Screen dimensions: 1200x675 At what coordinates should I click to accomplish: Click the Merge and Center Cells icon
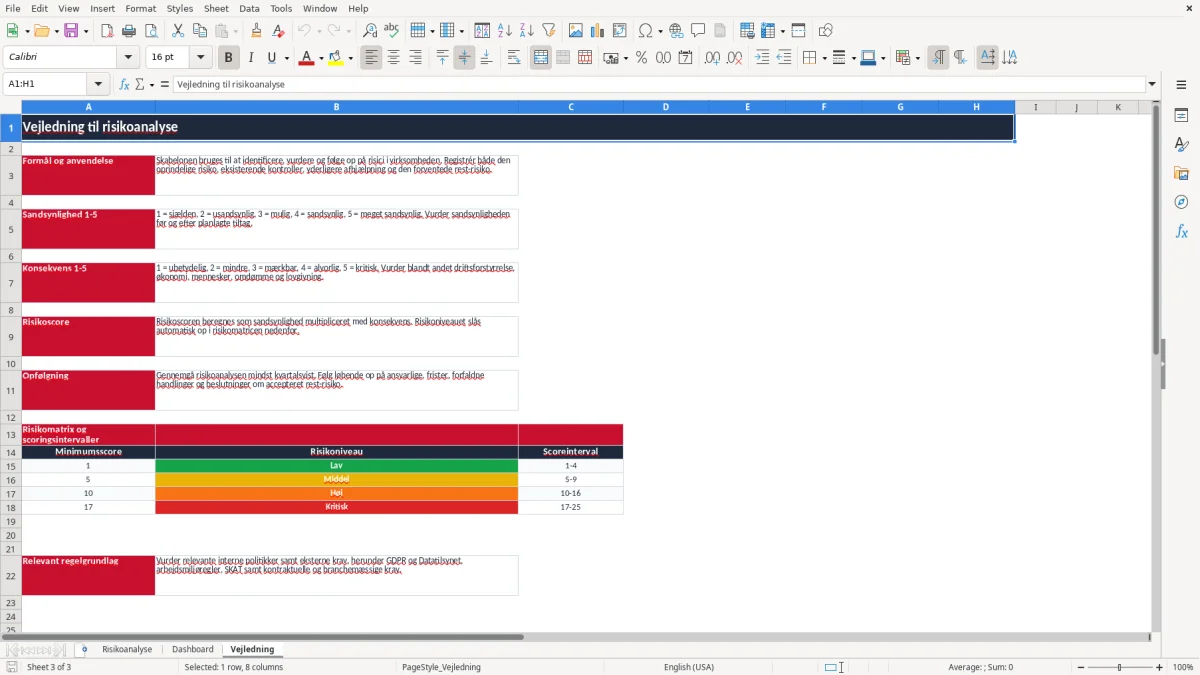[541, 58]
